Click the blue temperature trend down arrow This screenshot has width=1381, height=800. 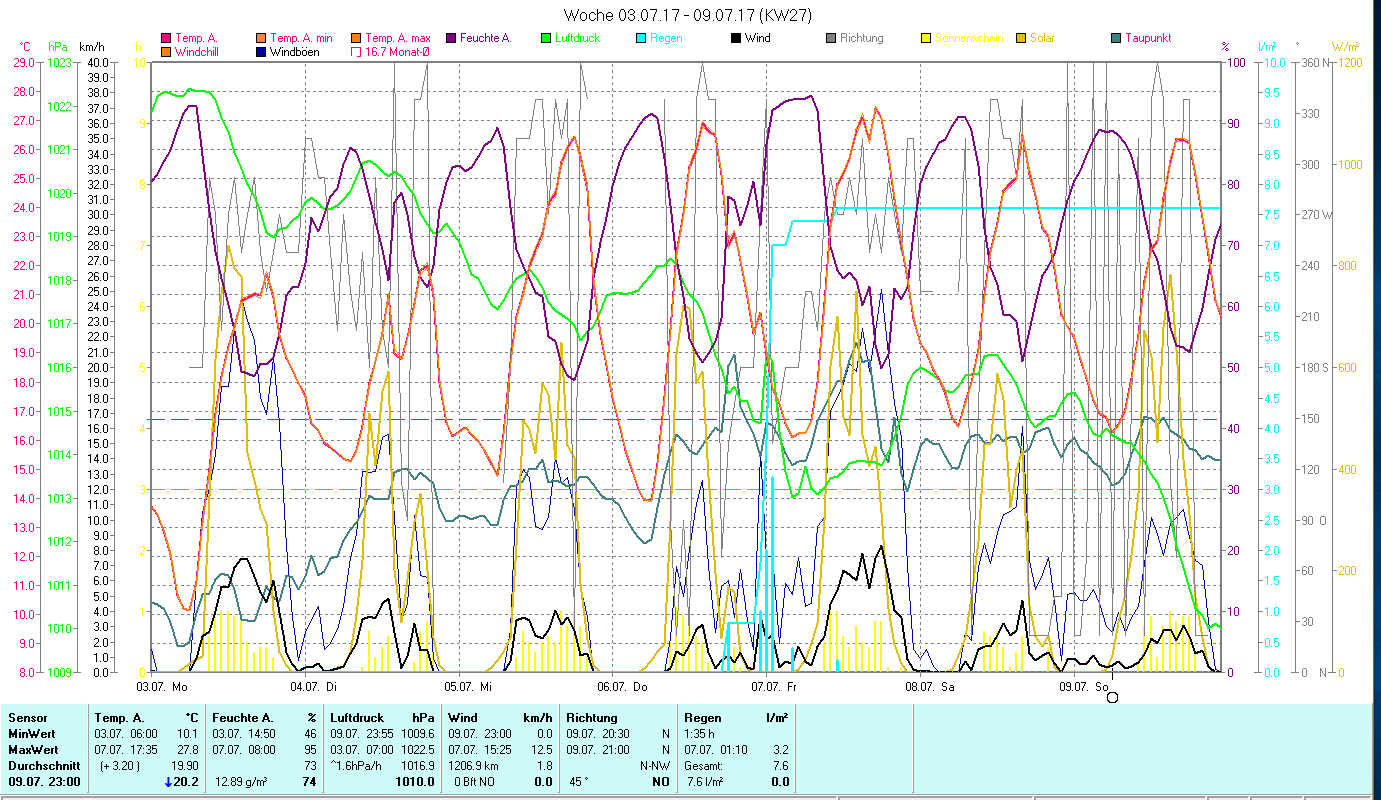pyautogui.click(x=168, y=782)
